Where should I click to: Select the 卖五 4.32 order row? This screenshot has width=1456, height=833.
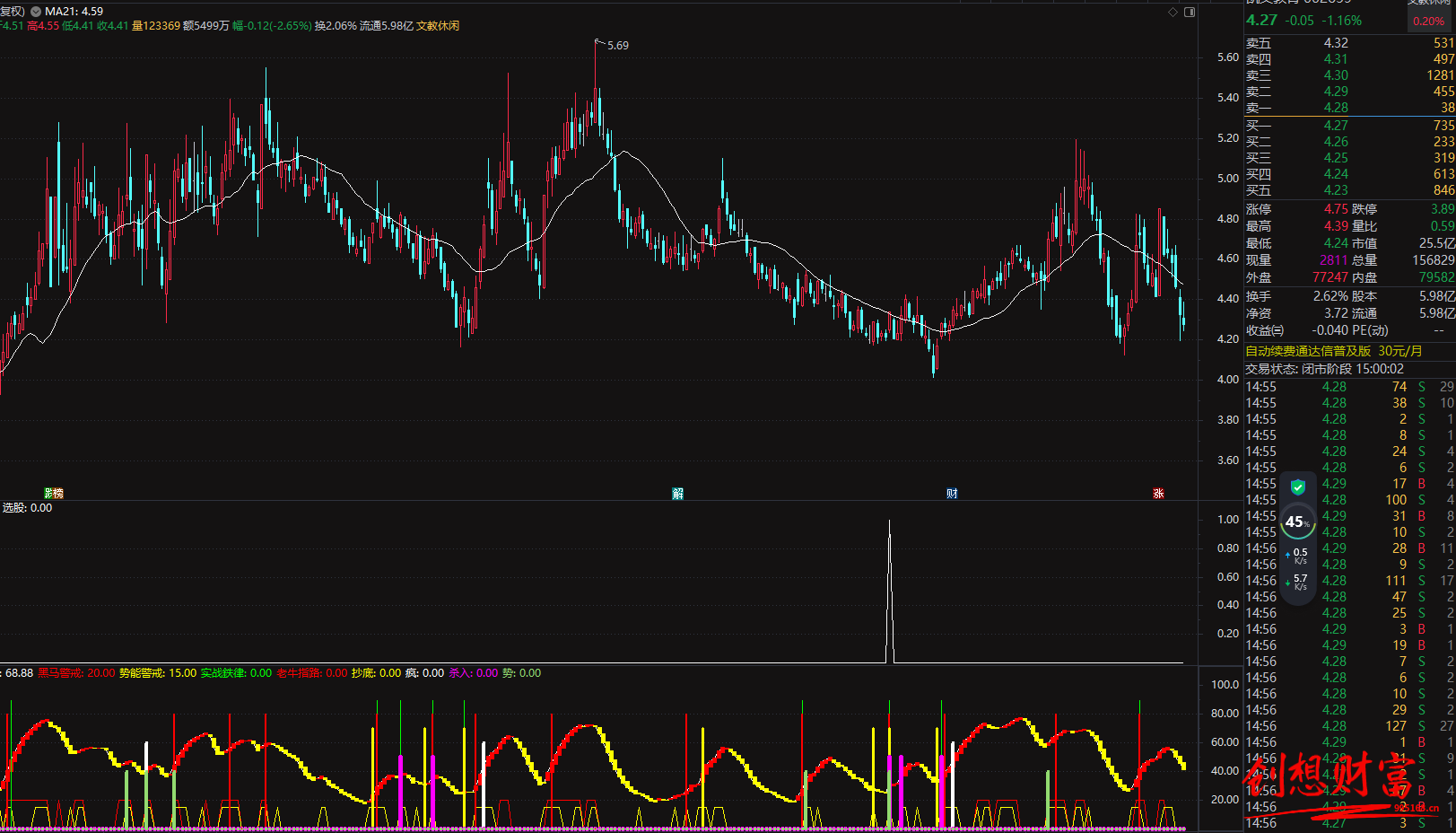point(1350,43)
